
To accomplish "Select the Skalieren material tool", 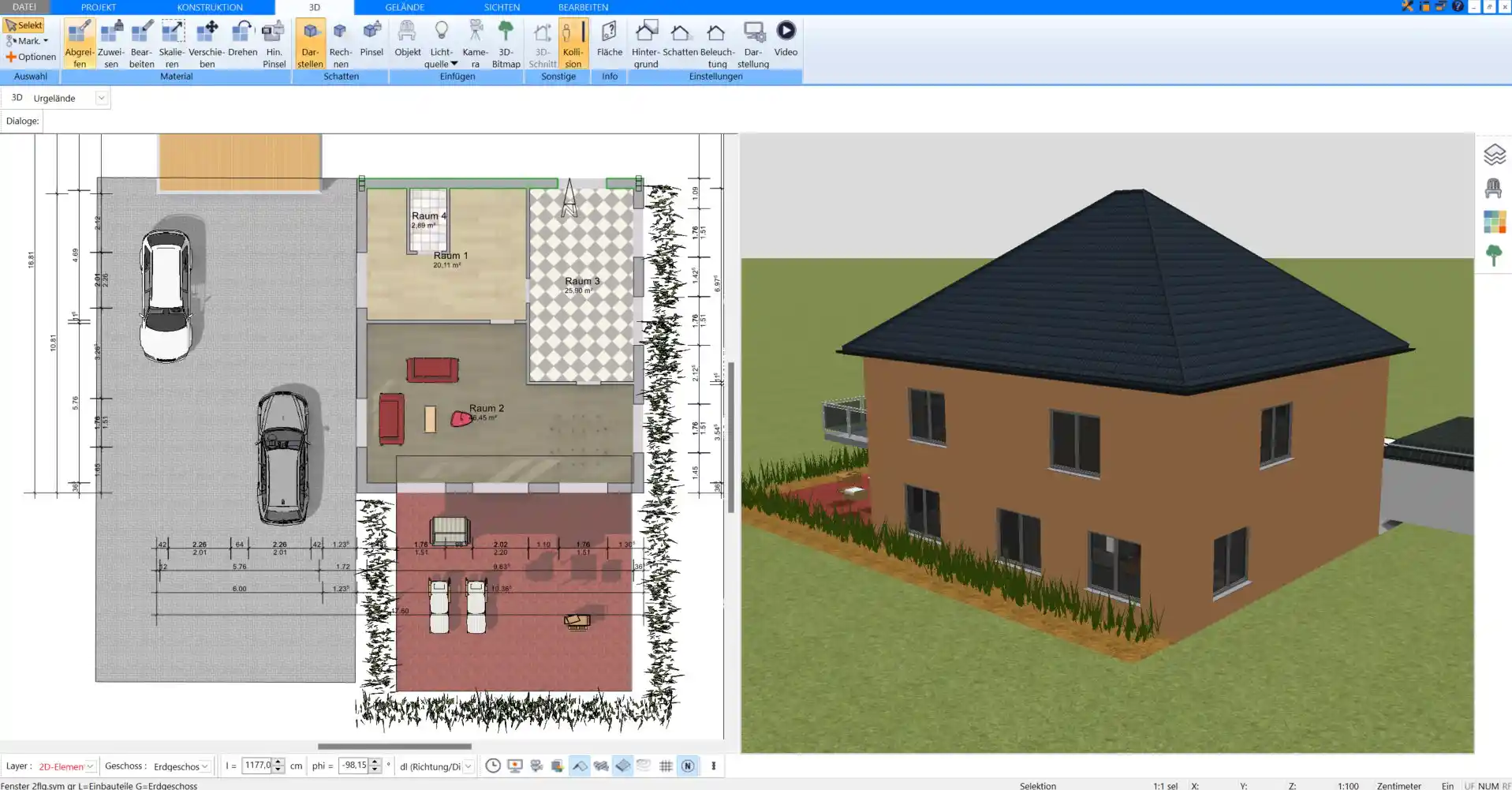I will coord(172,44).
